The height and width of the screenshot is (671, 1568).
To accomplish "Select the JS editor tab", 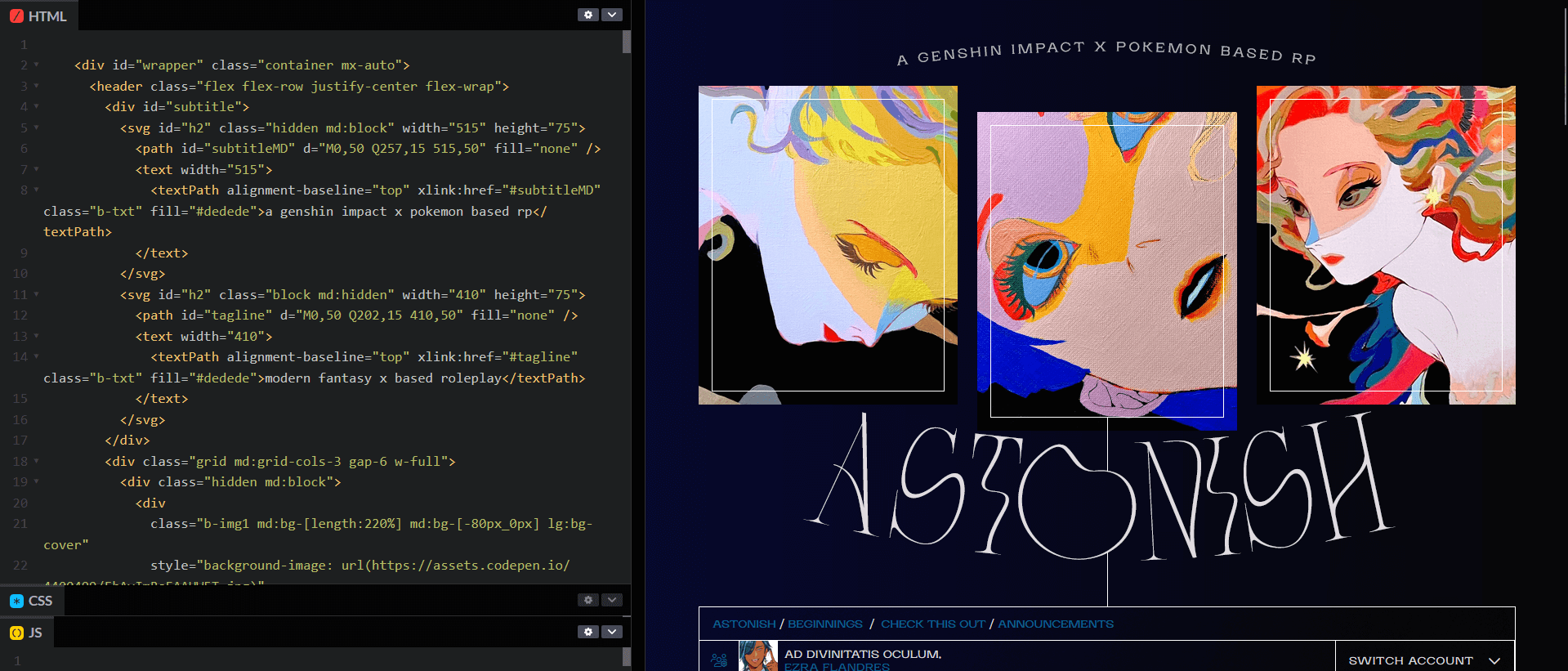I will [27, 633].
